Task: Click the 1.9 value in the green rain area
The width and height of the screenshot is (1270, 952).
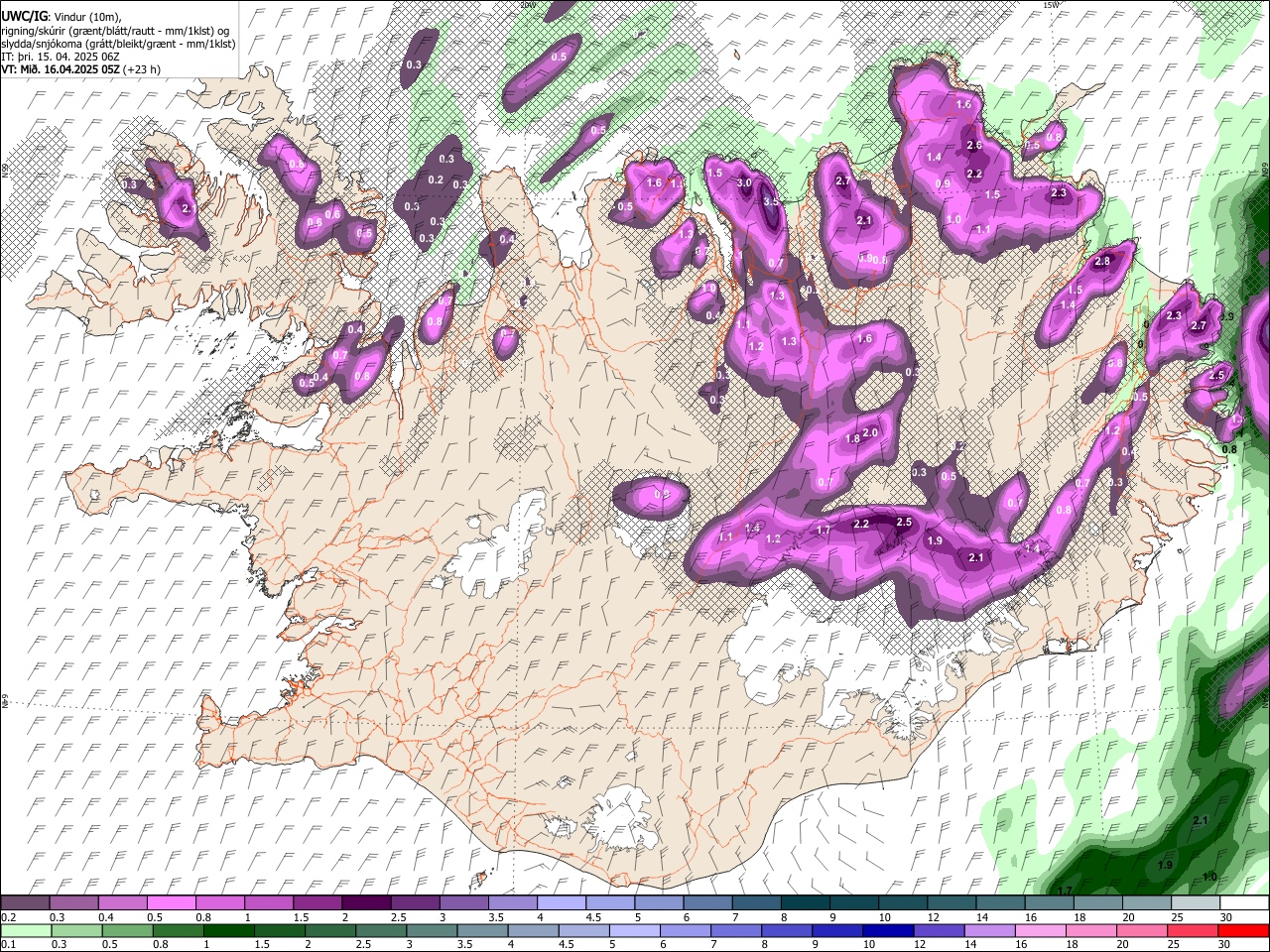Action: click(x=1165, y=865)
